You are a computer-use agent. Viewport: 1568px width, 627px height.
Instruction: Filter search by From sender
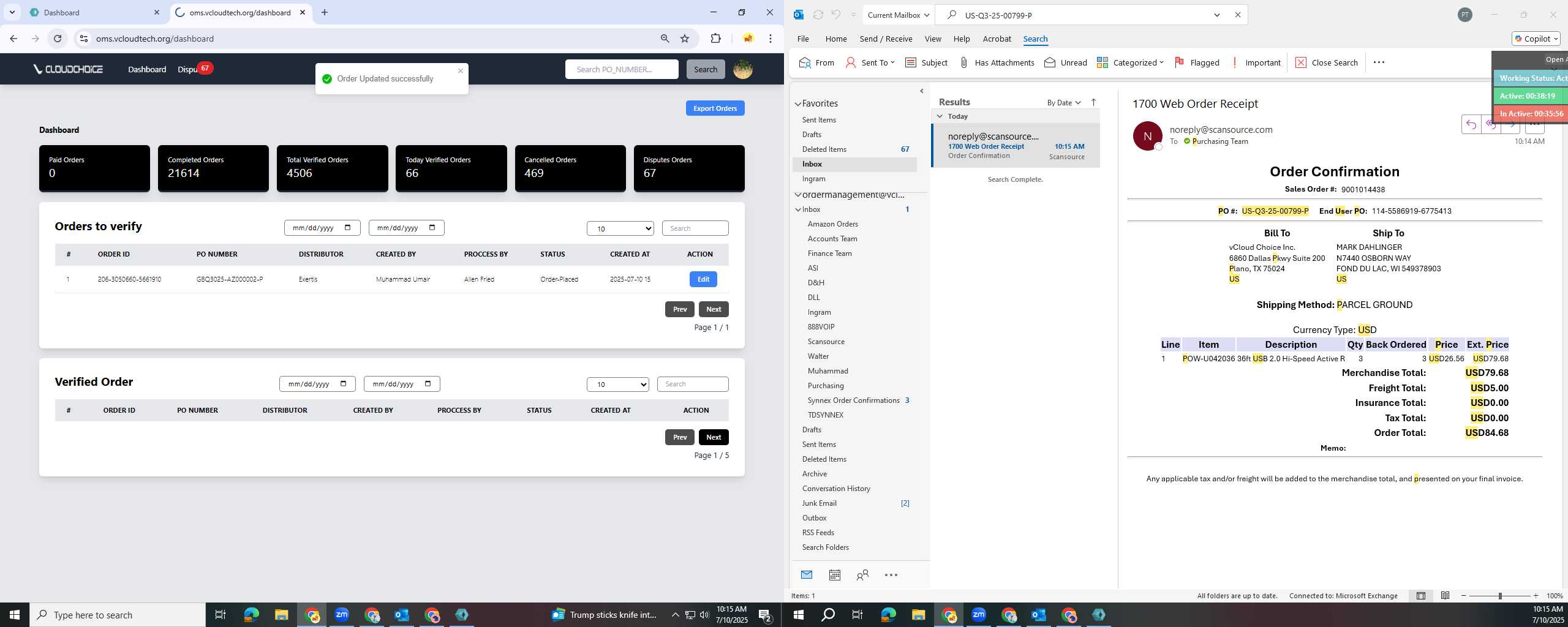coord(816,62)
